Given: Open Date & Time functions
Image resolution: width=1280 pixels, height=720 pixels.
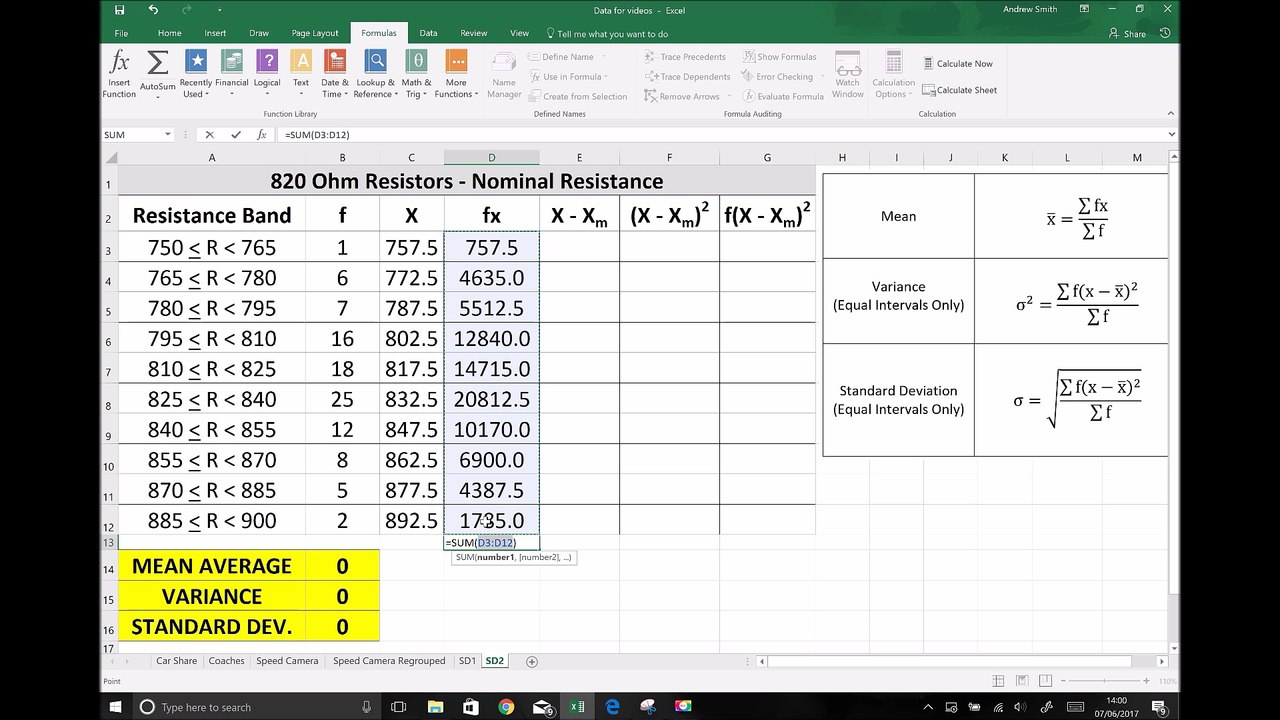Looking at the screenshot, I should pos(334,74).
